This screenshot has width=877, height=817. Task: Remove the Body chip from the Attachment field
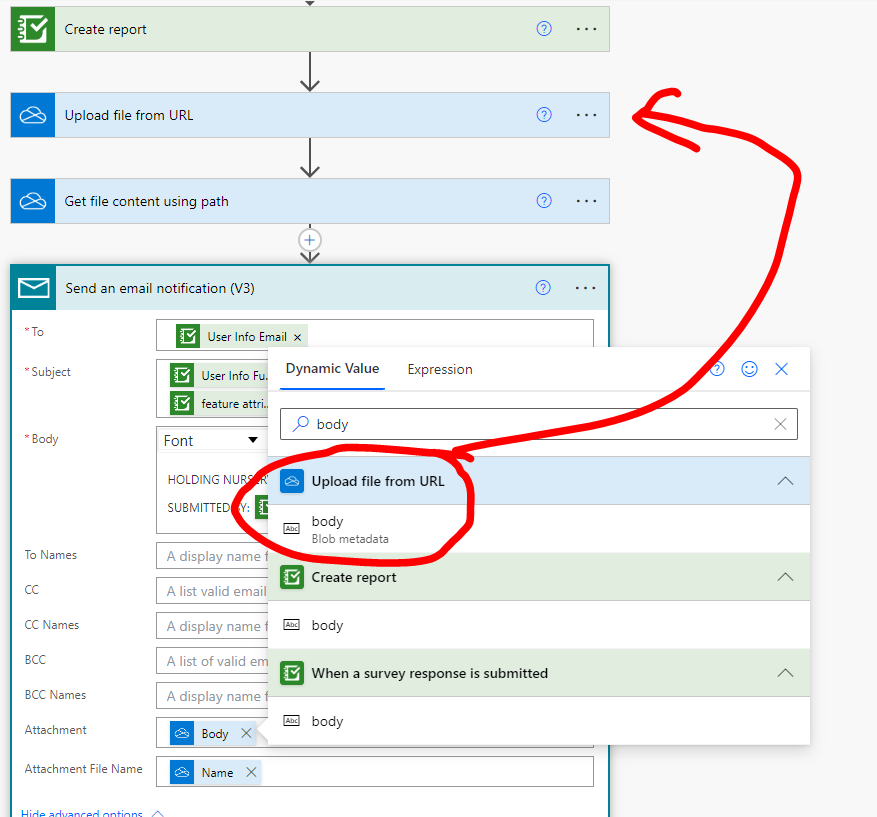coord(246,732)
